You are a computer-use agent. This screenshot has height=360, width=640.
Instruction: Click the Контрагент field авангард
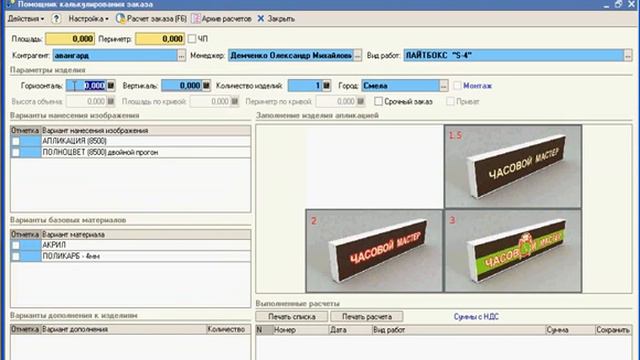pos(115,56)
